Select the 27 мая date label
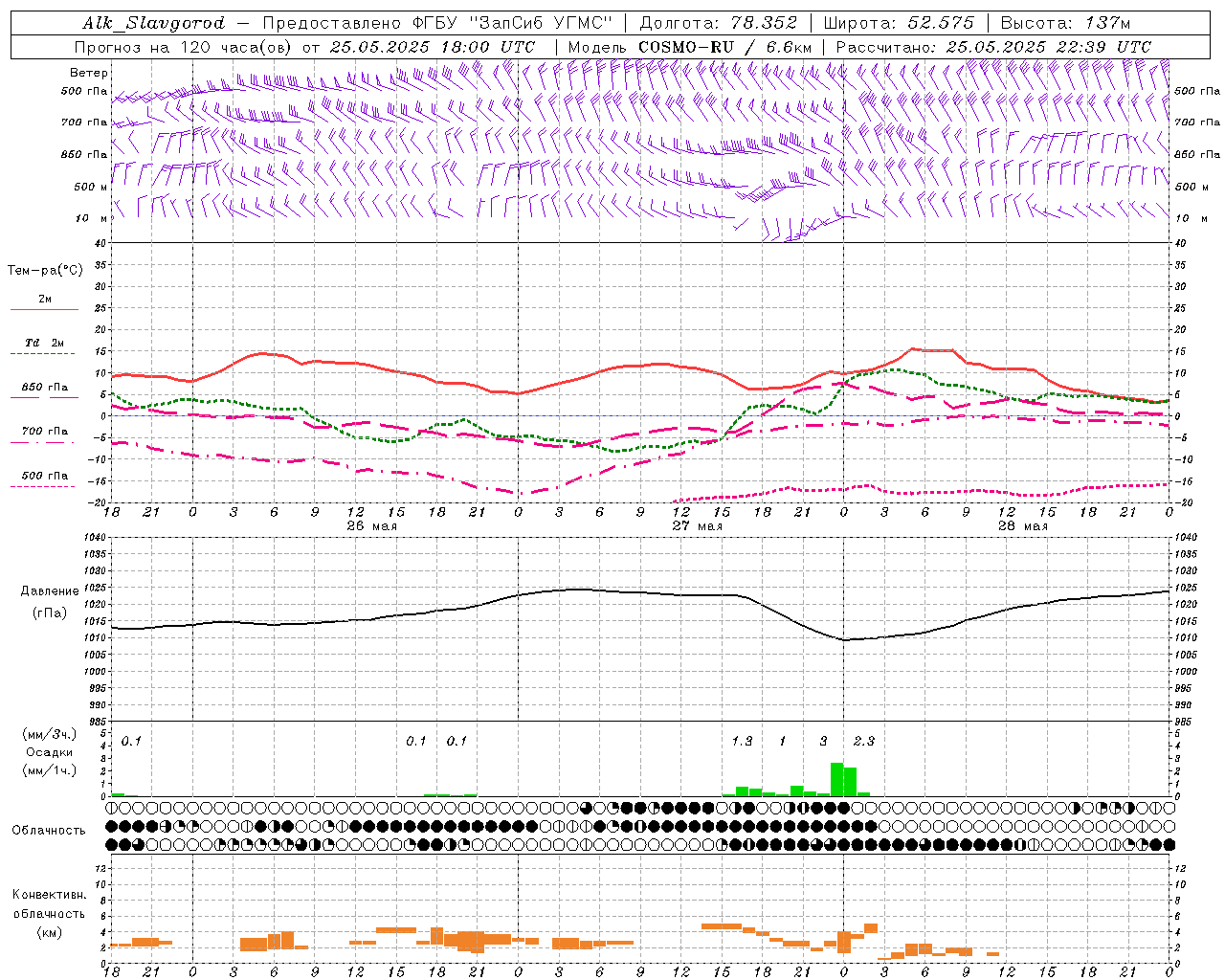This screenshot has height=980, width=1225. tap(698, 526)
